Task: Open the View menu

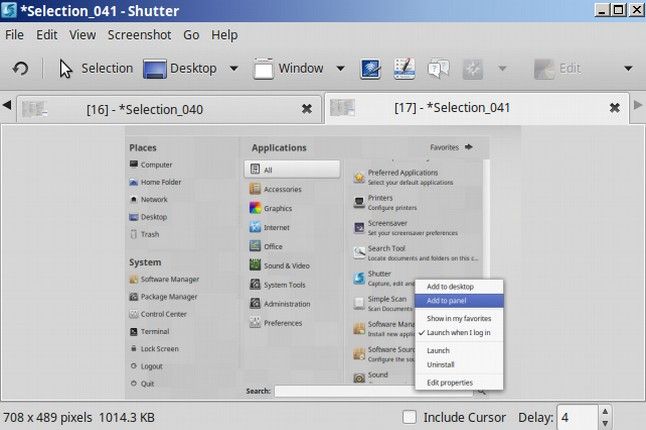Action: click(x=82, y=35)
